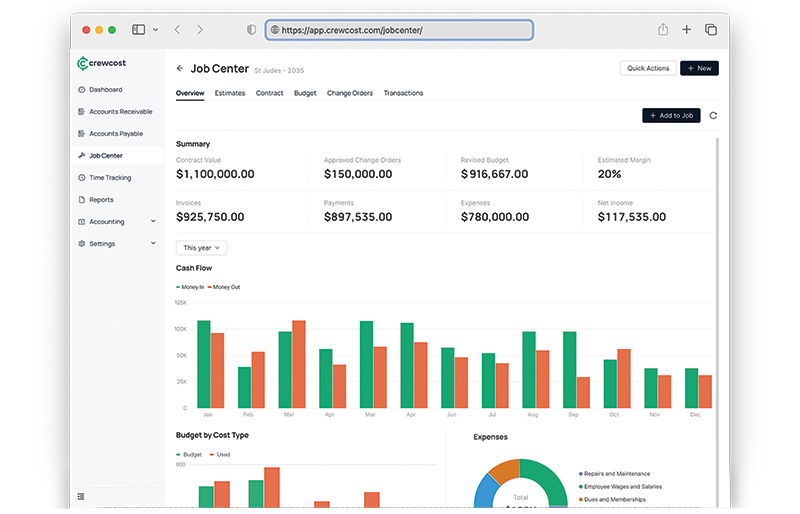Open a new browser tab with plus icon
This screenshot has width=800, height=514.
[x=686, y=29]
